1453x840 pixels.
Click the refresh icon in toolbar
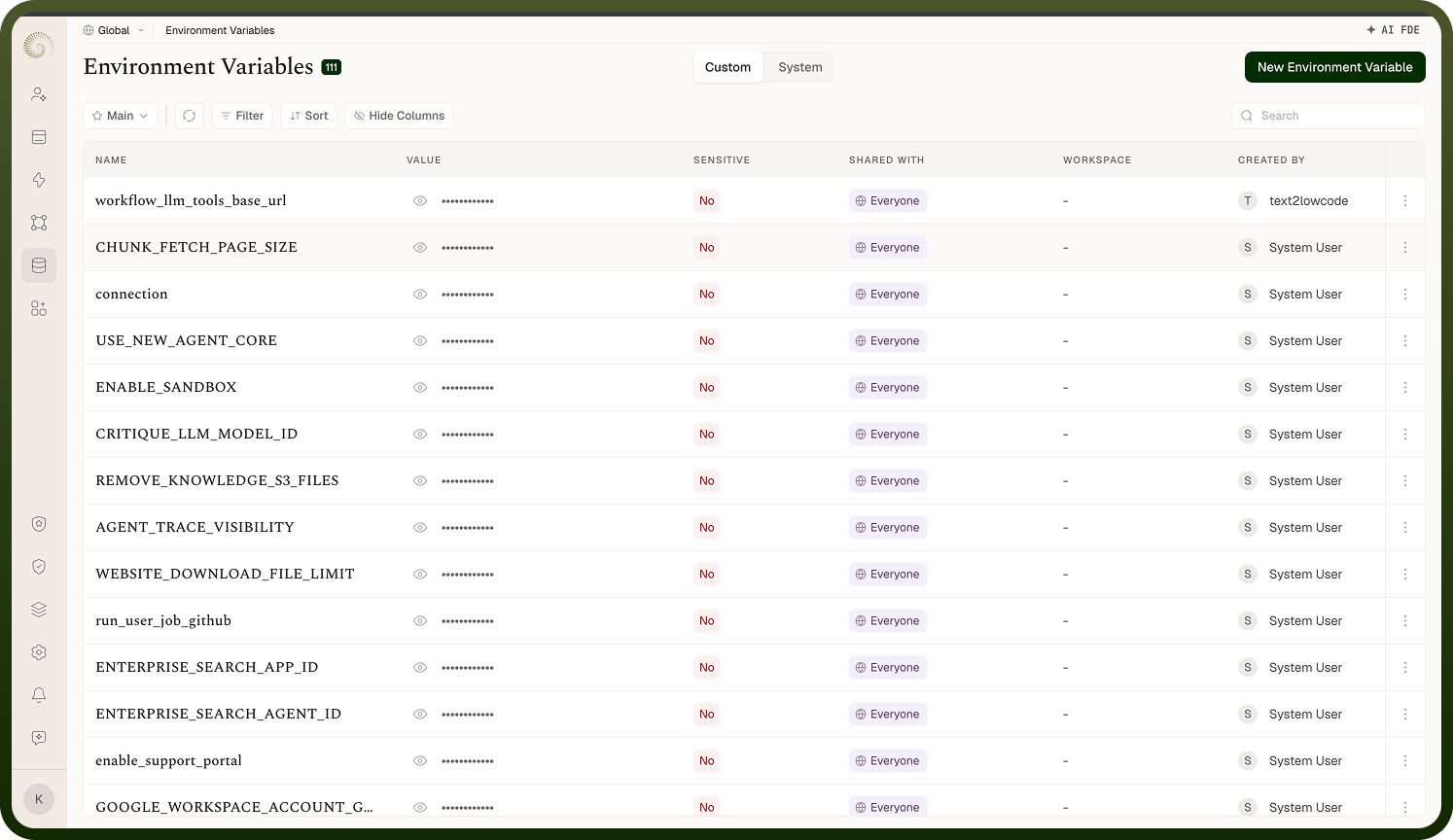pos(190,116)
